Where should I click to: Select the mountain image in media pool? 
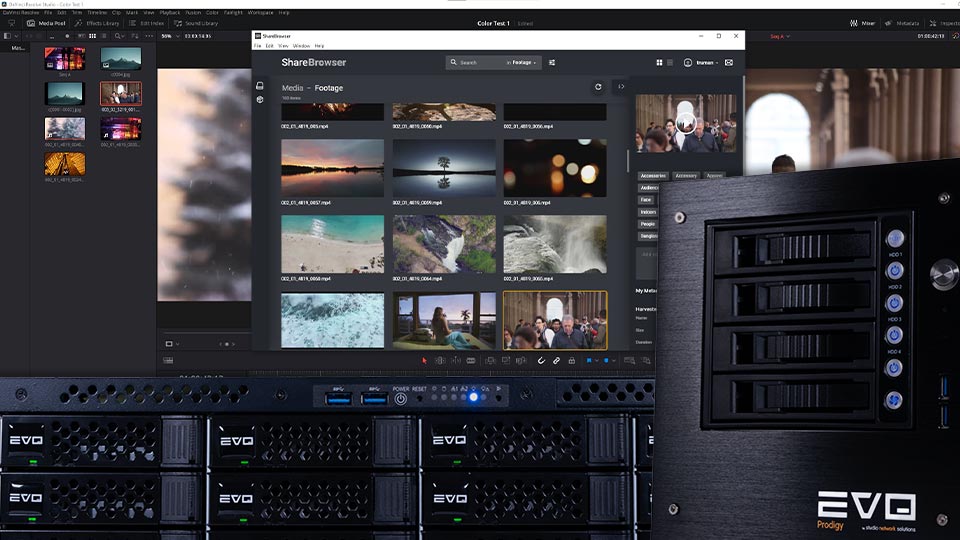(x=121, y=59)
